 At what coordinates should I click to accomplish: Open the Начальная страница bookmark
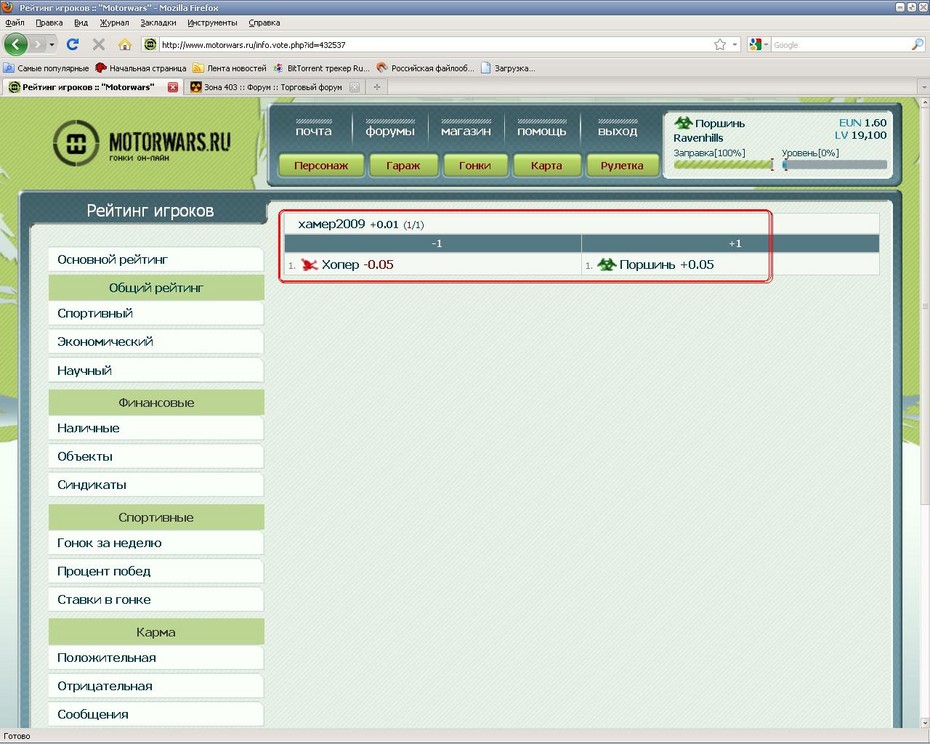click(141, 68)
